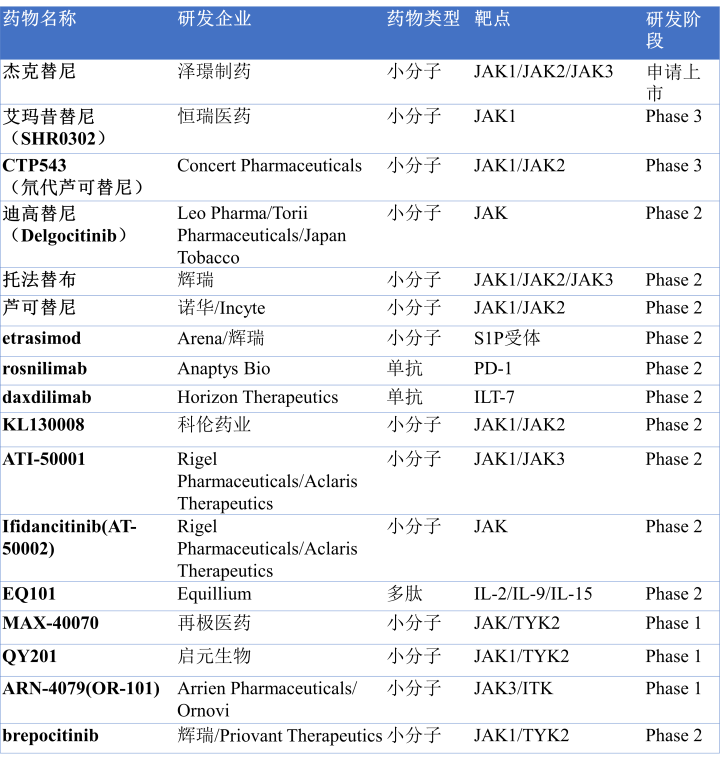Click JAK1/JAK2/JAK3 target in 杰克替尼 row
Image resolution: width=720 pixels, height=757 pixels.
[543, 71]
